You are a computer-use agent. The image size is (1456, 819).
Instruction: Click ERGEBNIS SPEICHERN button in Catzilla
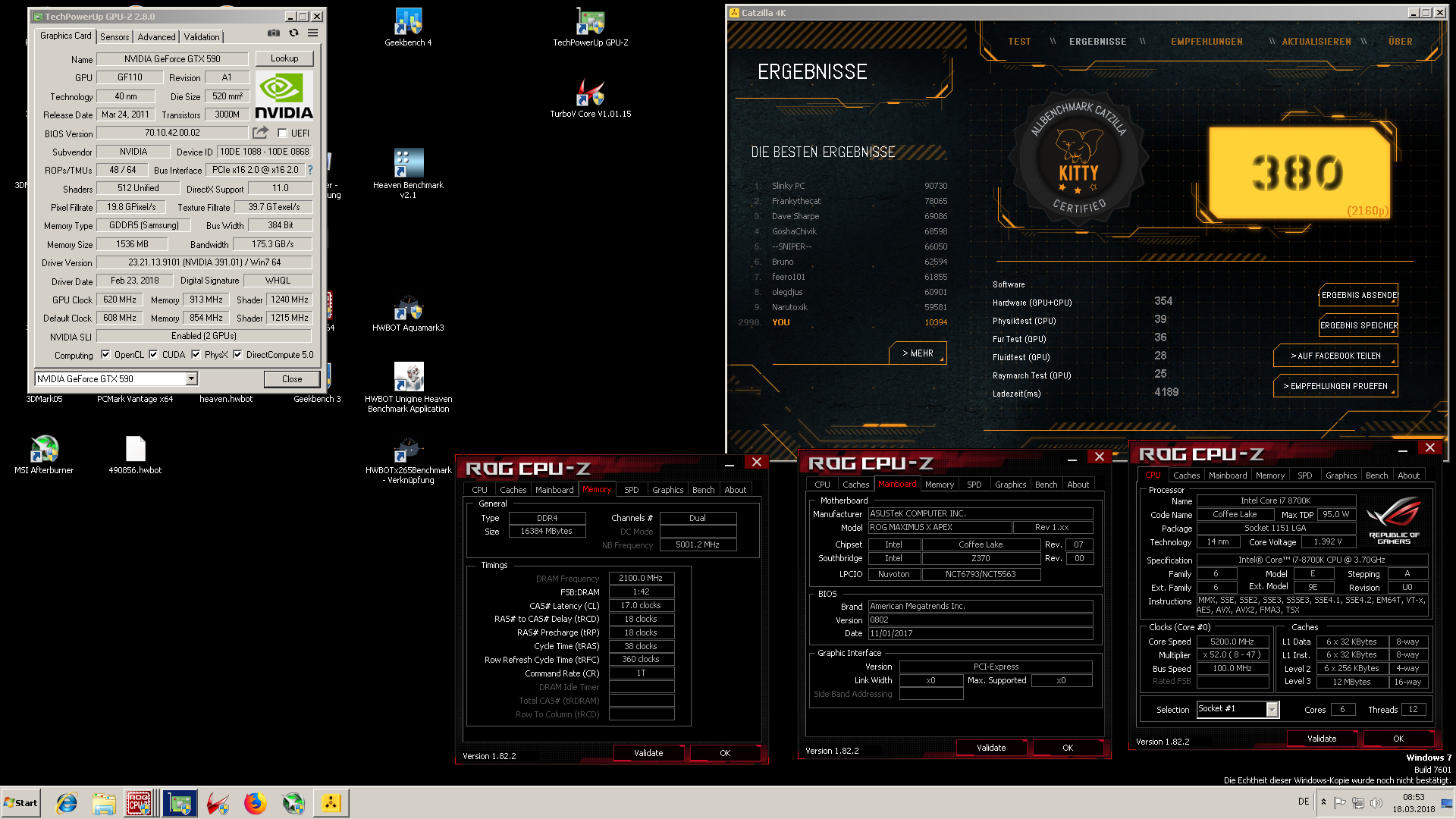pyautogui.click(x=1358, y=325)
